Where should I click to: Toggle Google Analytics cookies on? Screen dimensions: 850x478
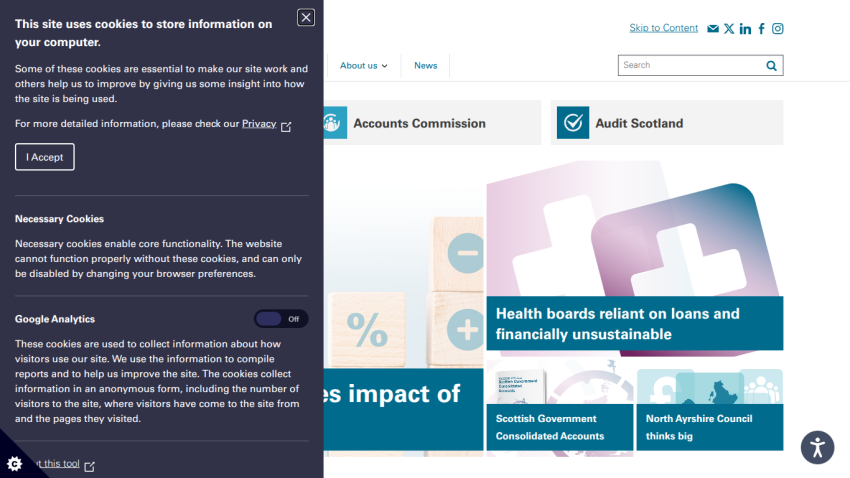[281, 319]
